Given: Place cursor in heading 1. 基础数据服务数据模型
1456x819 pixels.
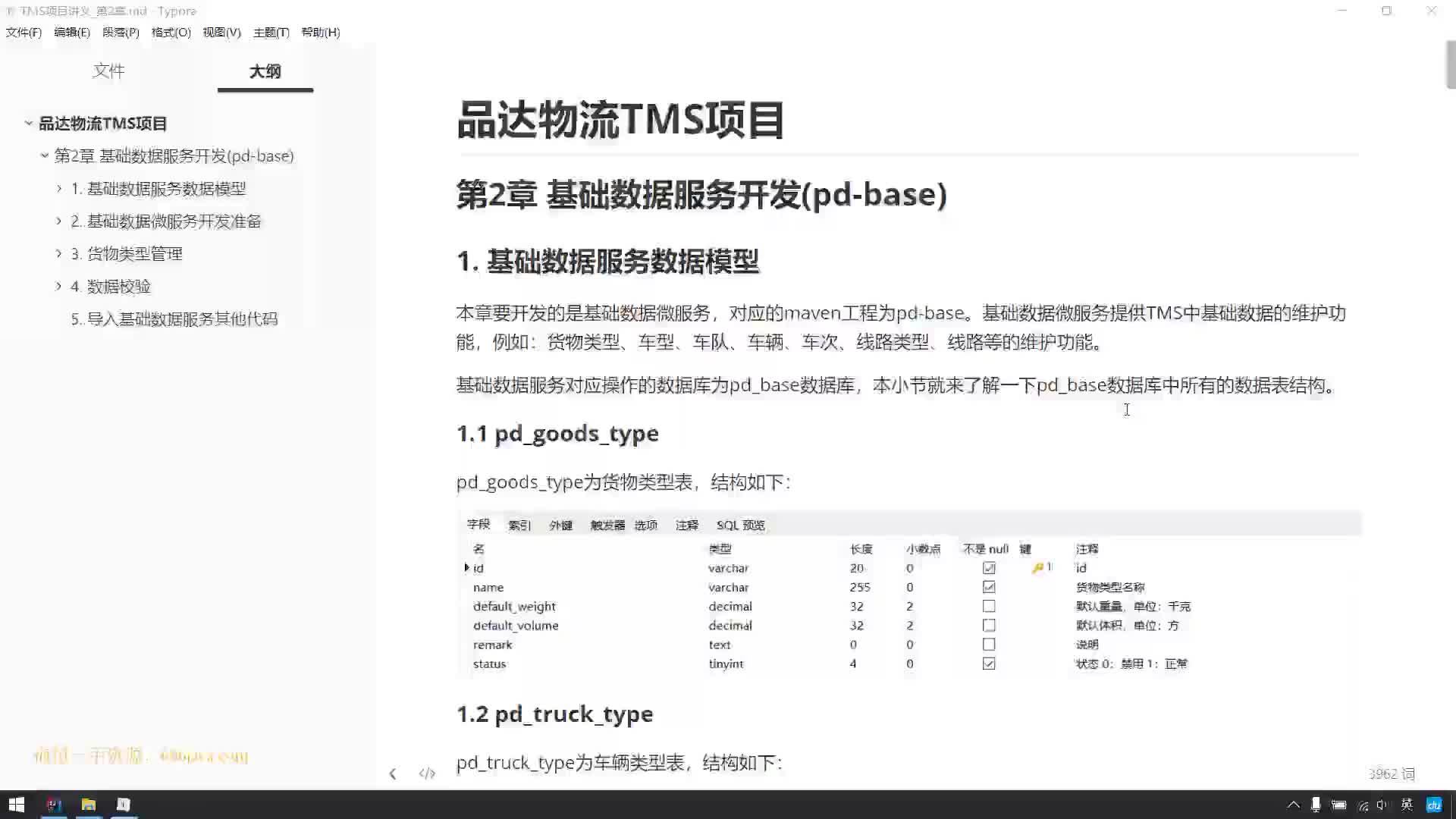Looking at the screenshot, I should pyautogui.click(x=607, y=261).
